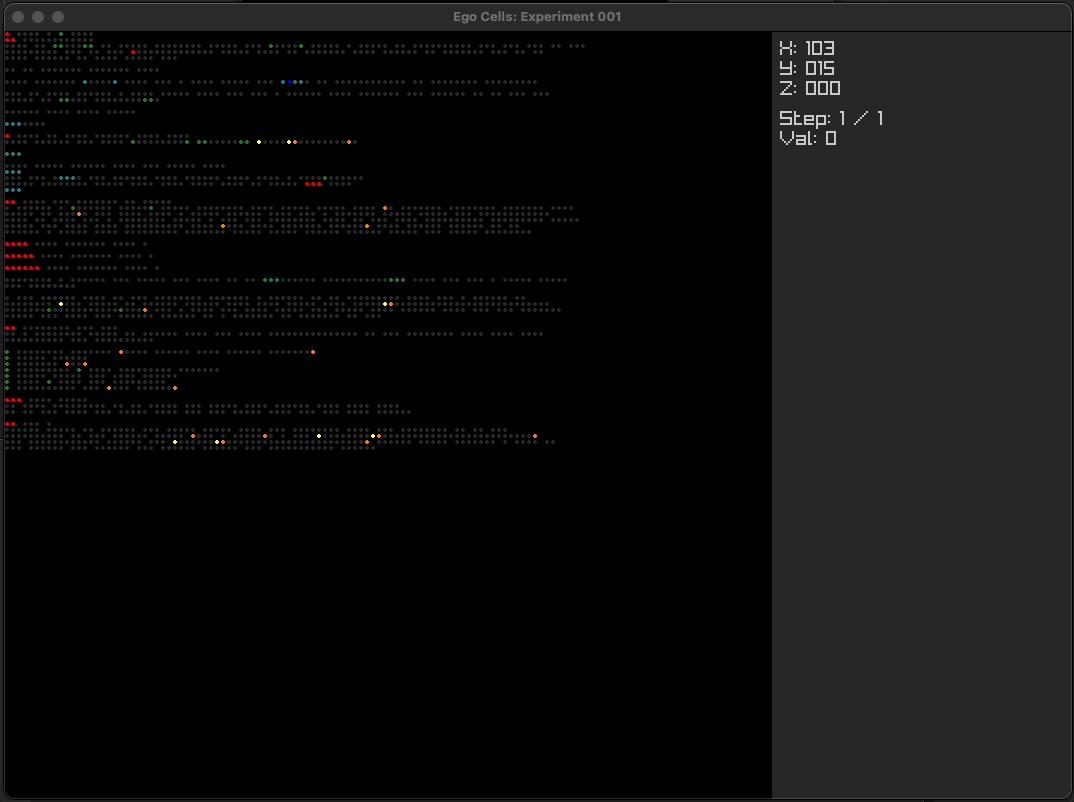Click the 'Step: 1 / 1' counter

tap(831, 118)
